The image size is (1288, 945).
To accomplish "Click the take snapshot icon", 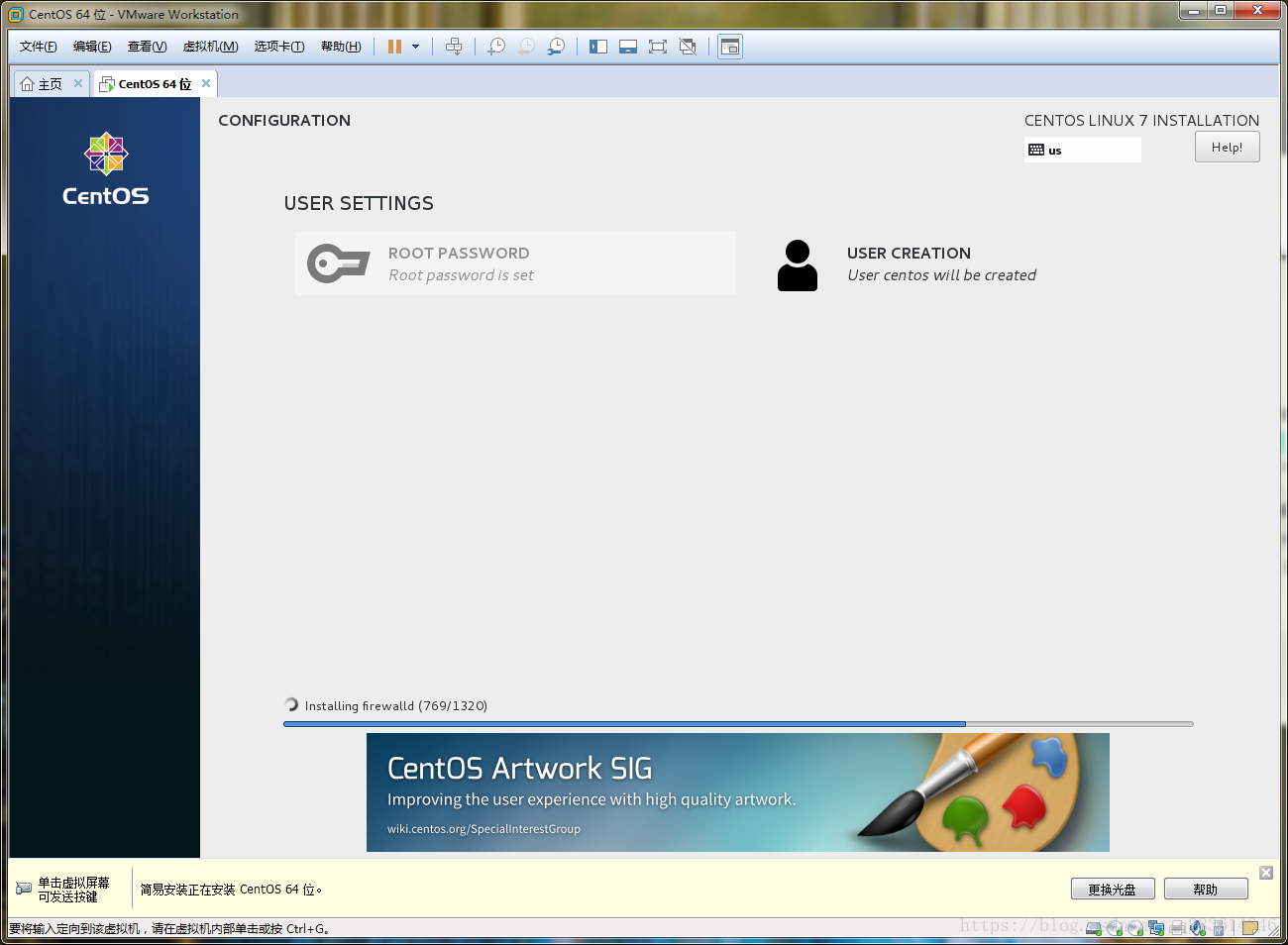I will click(x=496, y=47).
